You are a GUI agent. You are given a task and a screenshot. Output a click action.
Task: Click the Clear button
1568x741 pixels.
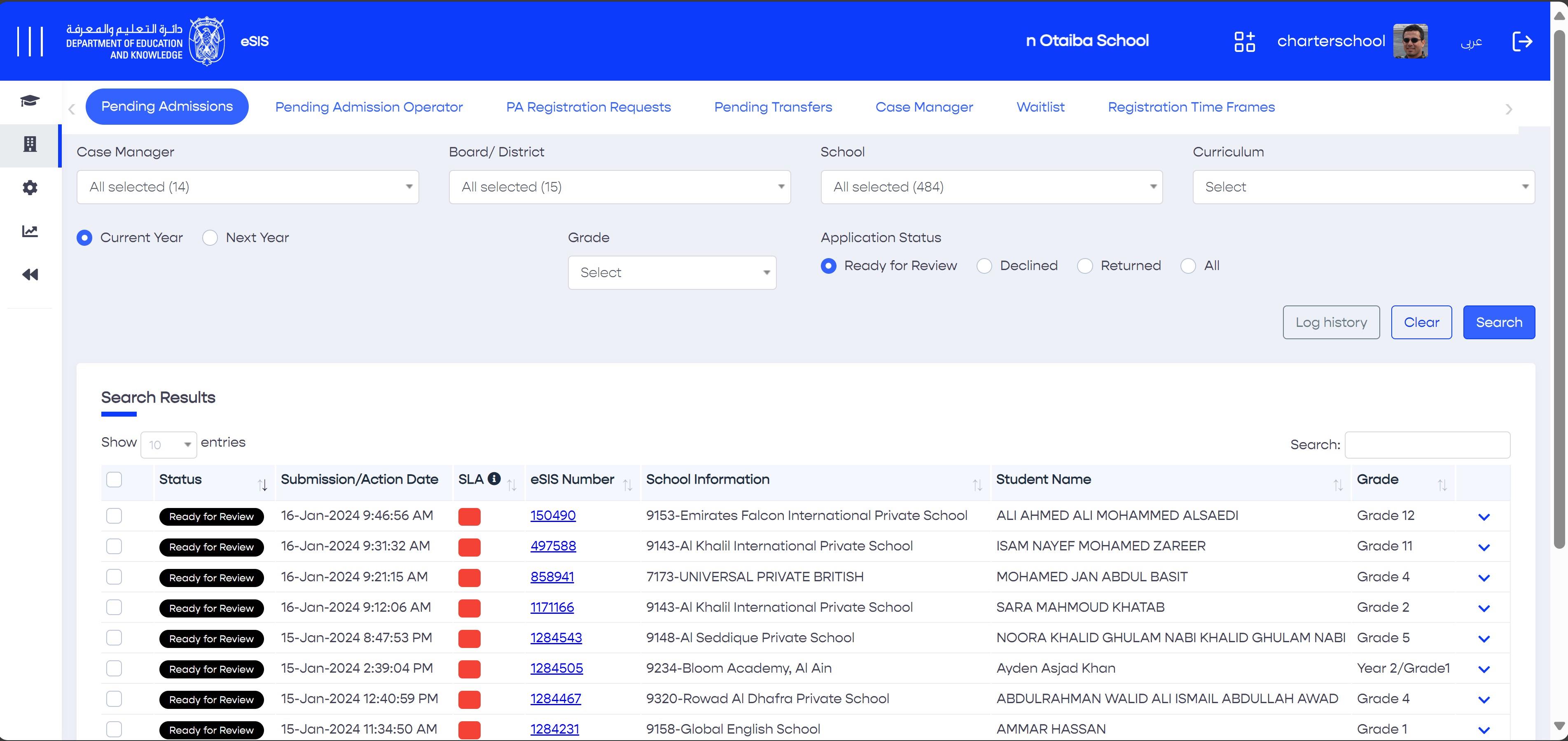(x=1421, y=322)
